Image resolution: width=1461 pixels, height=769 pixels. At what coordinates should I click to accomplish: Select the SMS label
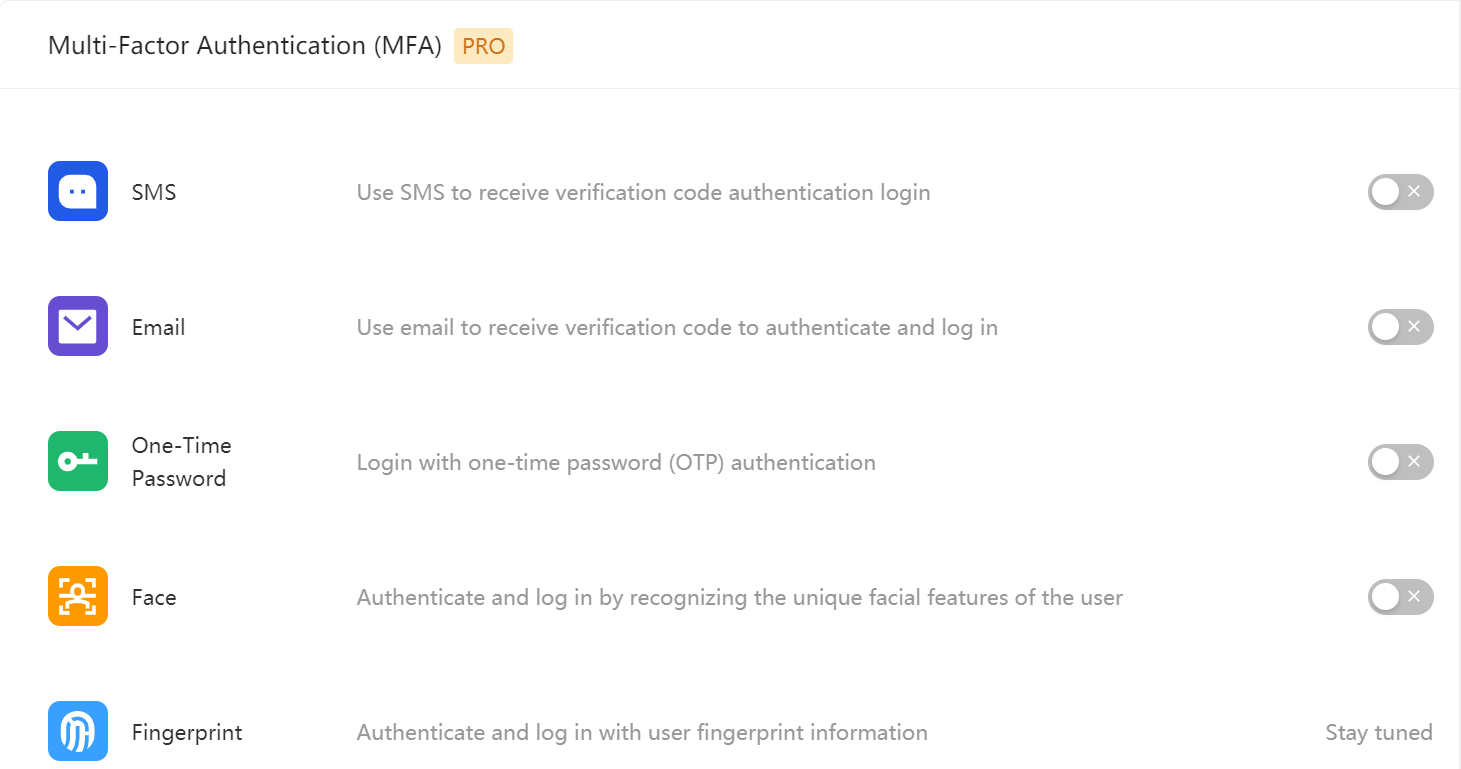(x=154, y=192)
